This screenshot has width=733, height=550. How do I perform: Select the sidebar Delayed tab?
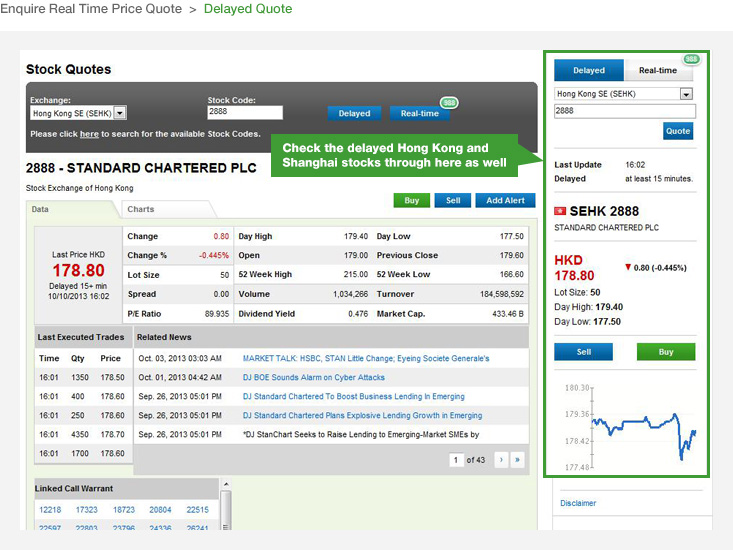(589, 70)
